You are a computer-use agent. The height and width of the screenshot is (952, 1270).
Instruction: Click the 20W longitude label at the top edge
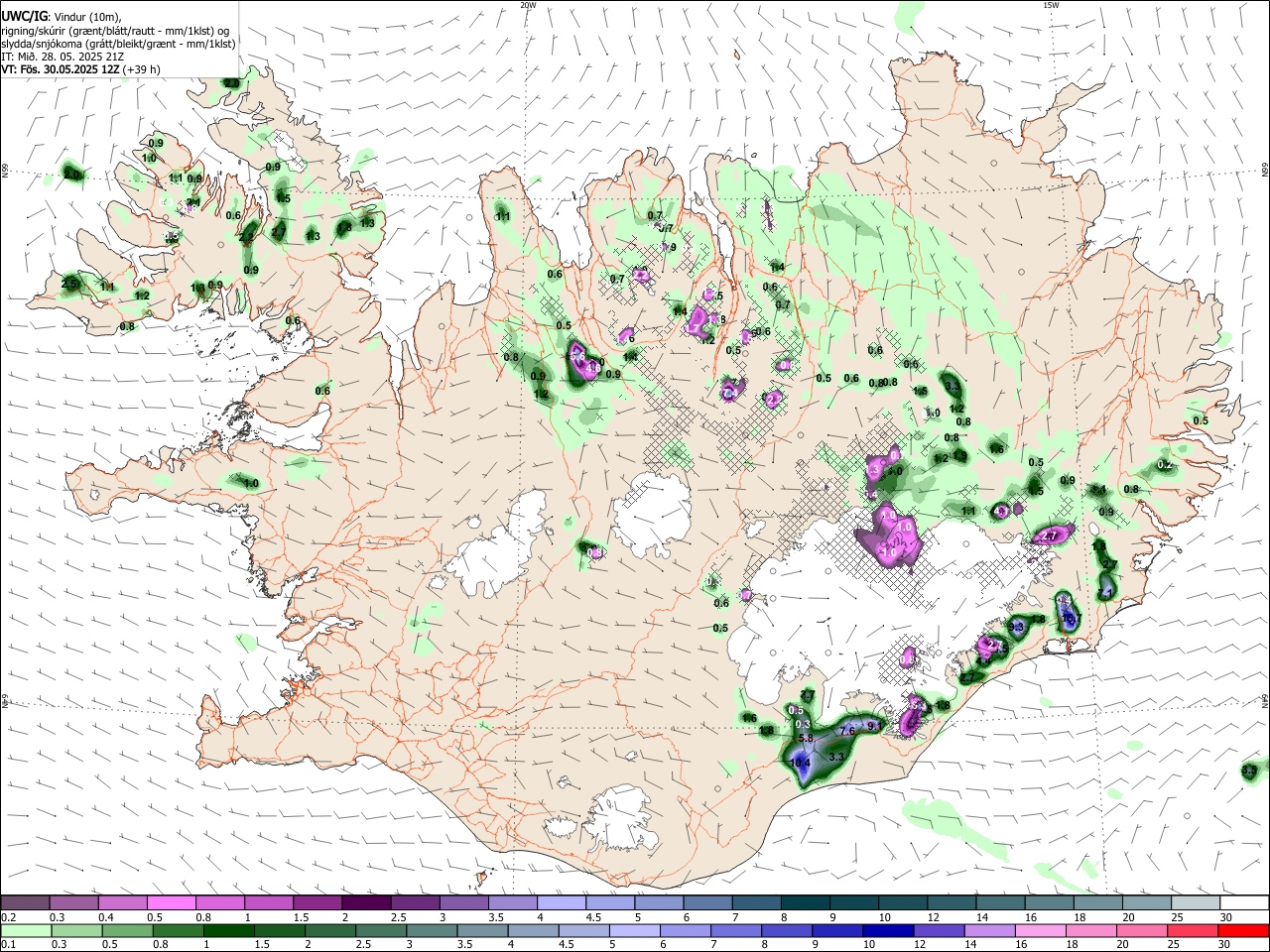pos(528,5)
